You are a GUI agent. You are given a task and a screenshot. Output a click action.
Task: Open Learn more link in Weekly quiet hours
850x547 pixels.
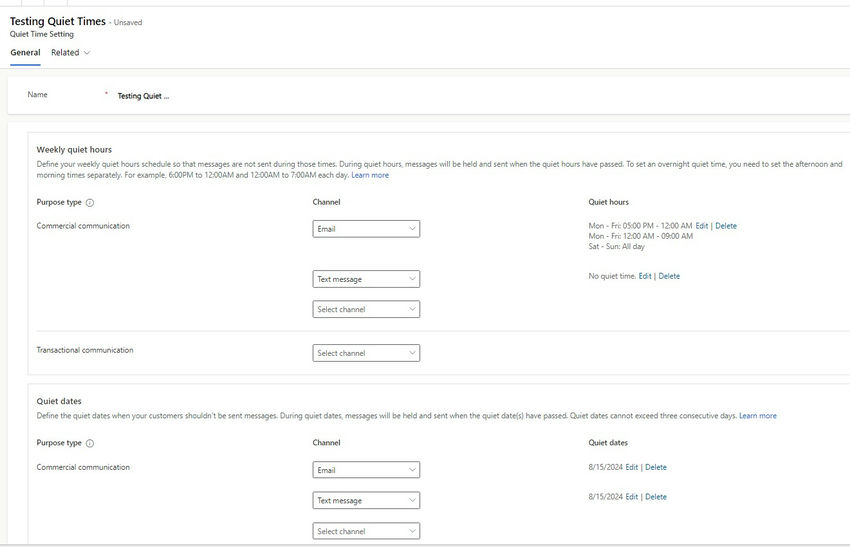pyautogui.click(x=370, y=175)
